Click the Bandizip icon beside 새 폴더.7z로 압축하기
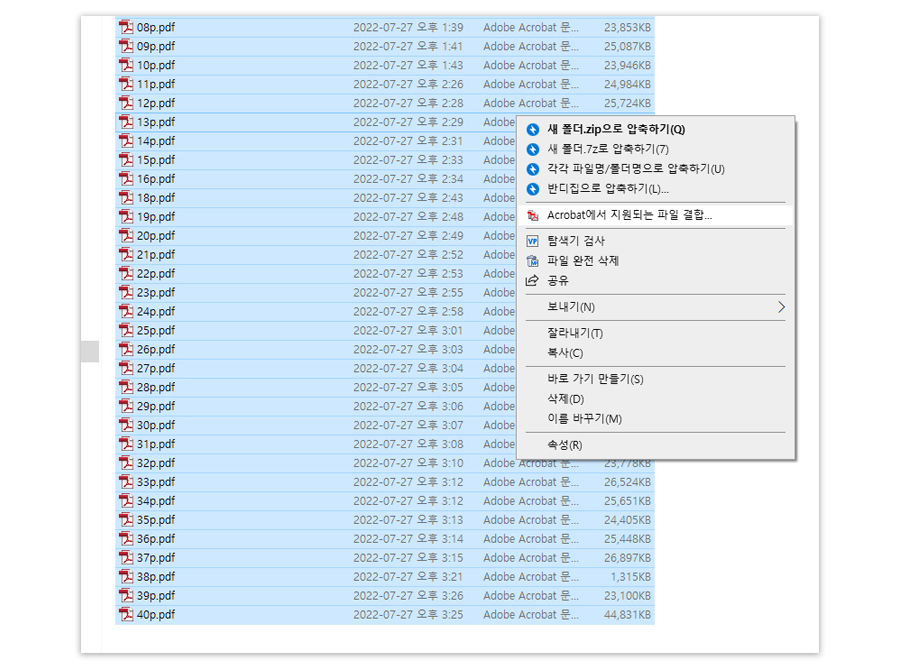 533,149
